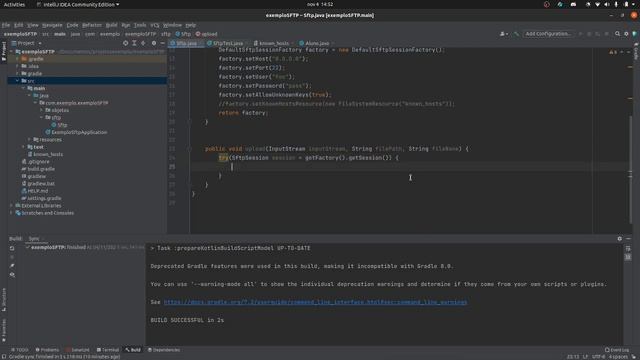Open the user account icon in toolbar
Image resolution: width=640 pixels, height=360 pixels.
tap(504, 34)
